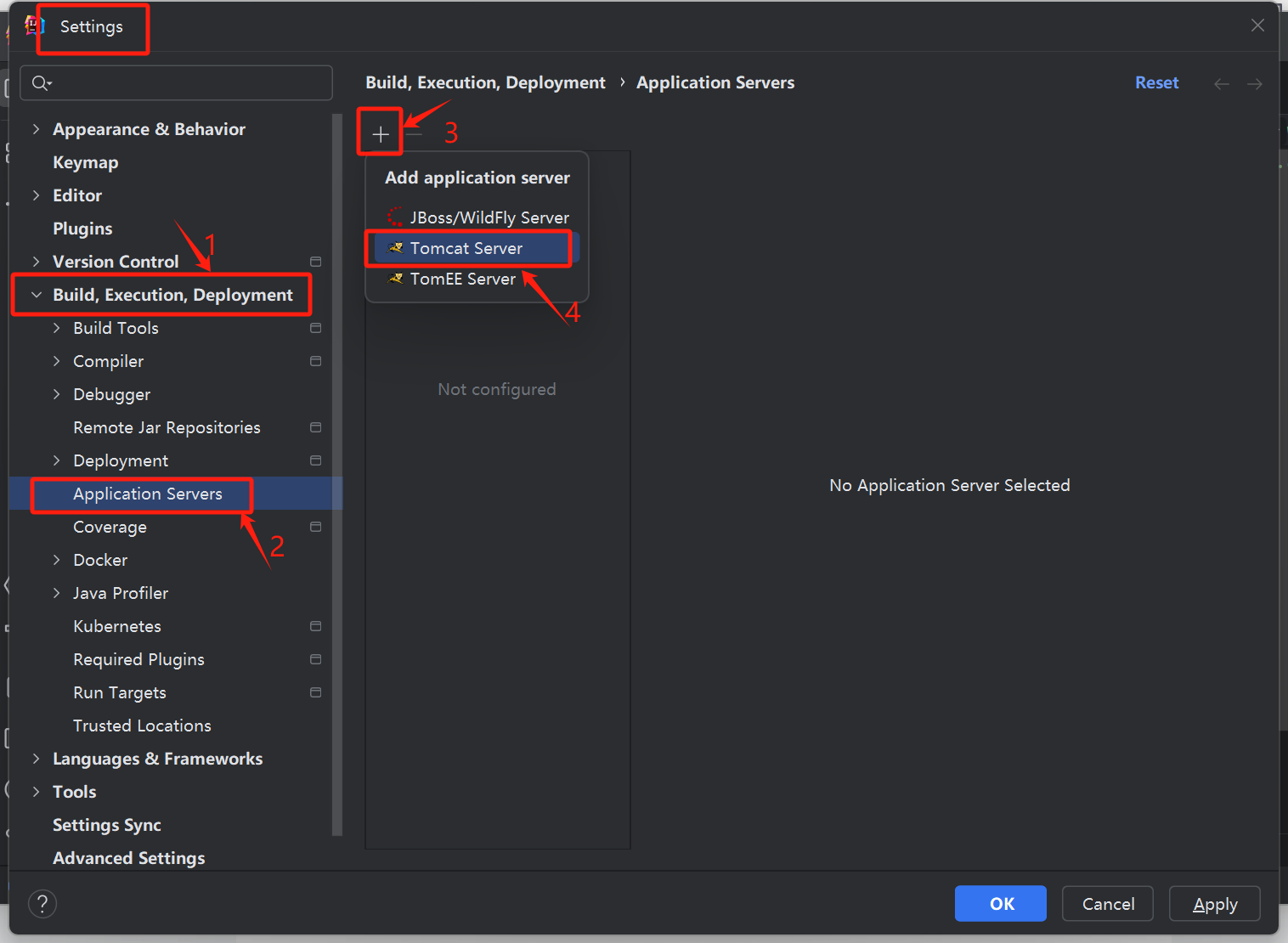Viewport: 1288px width, 943px height.
Task: Click the settings tree scrollbar
Action: [x=337, y=476]
